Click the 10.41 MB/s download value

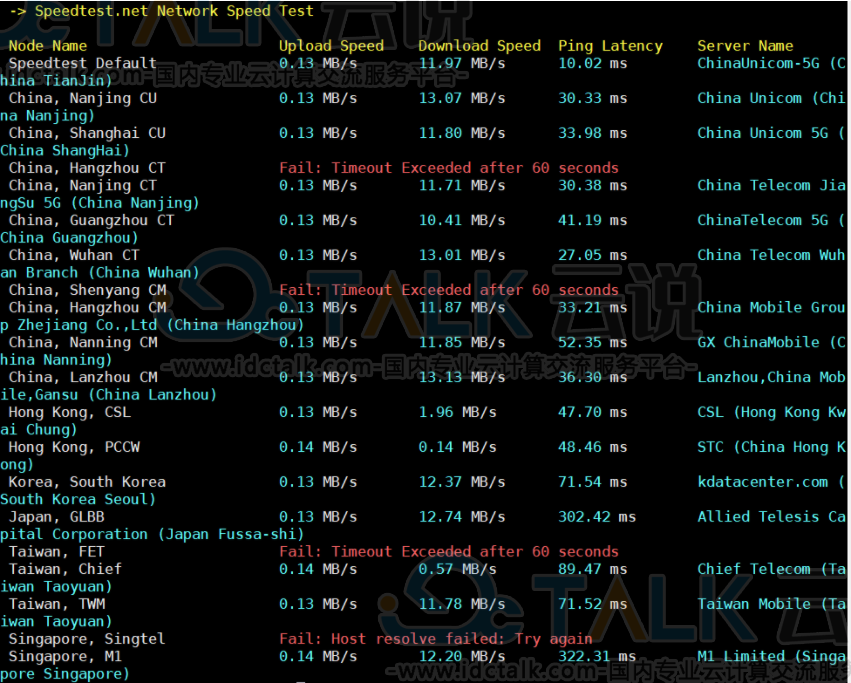point(462,220)
